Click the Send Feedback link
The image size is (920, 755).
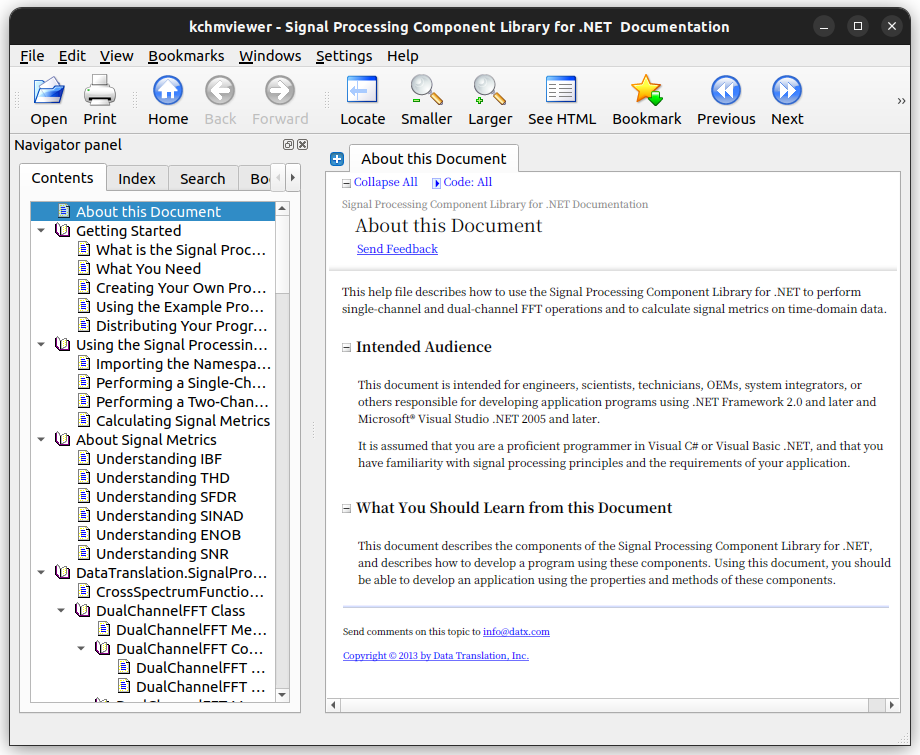point(397,249)
